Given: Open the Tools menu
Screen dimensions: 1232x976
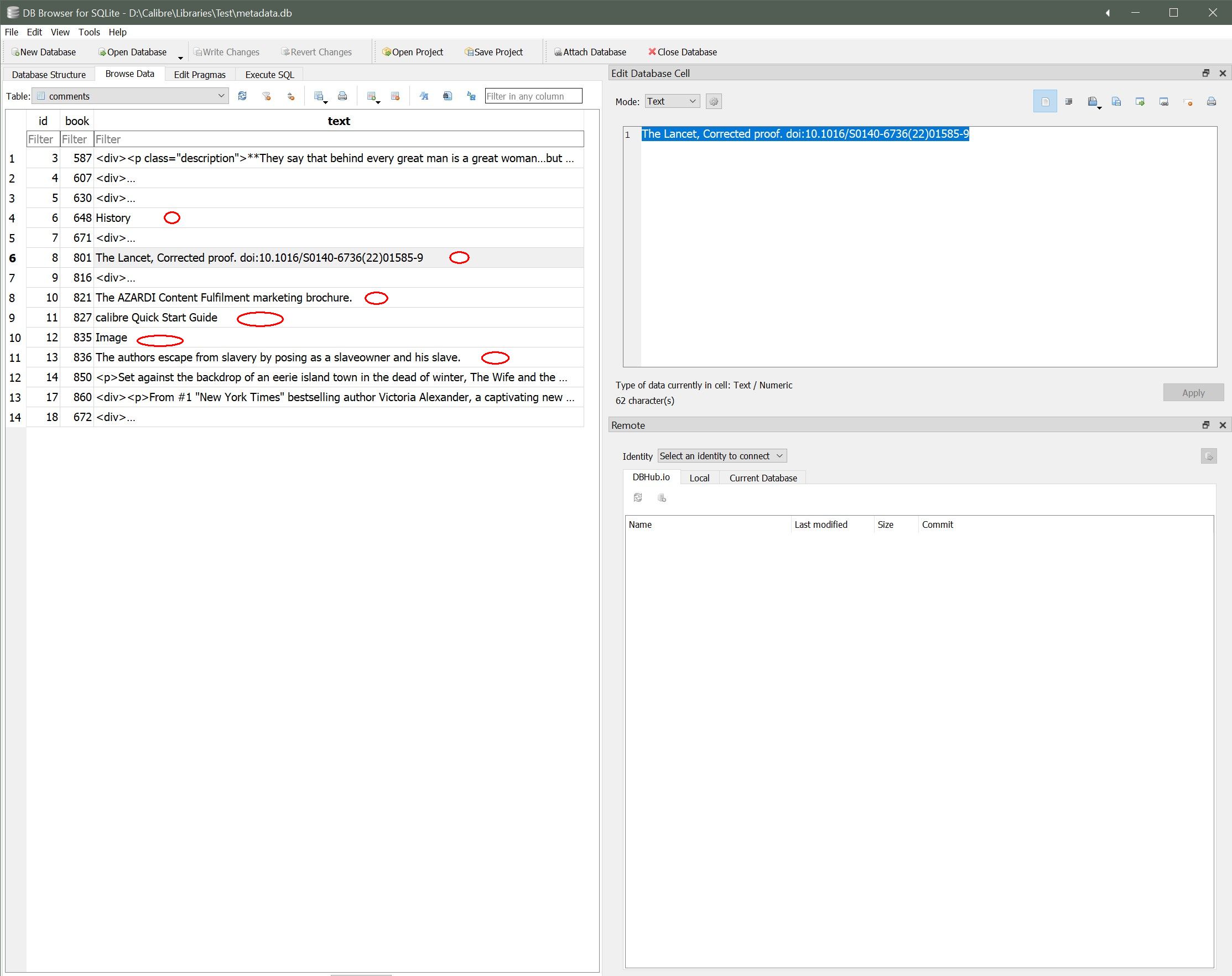Looking at the screenshot, I should 89,32.
